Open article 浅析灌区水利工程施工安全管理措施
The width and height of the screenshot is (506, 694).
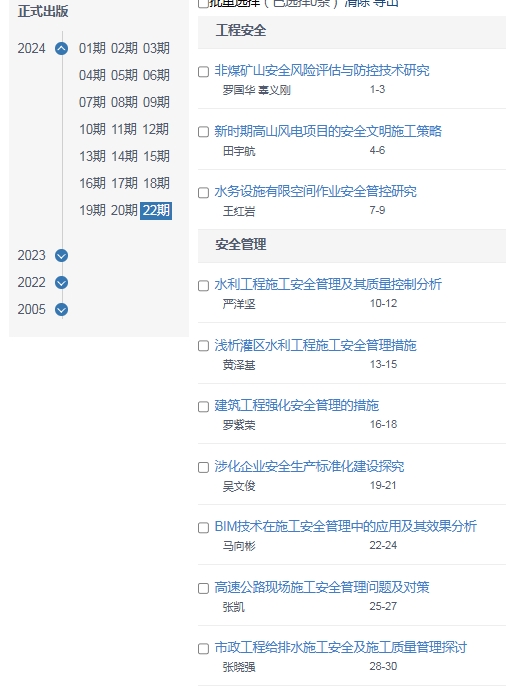coord(316,345)
